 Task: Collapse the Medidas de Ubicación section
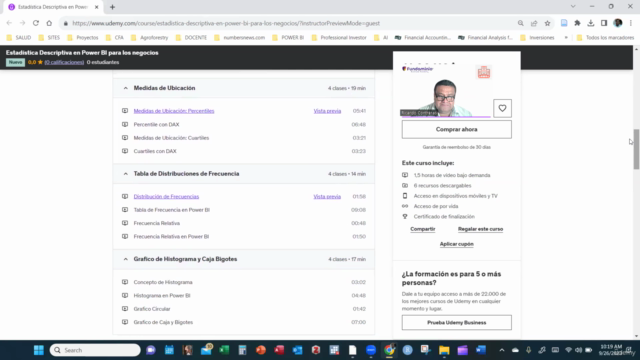click(125, 88)
